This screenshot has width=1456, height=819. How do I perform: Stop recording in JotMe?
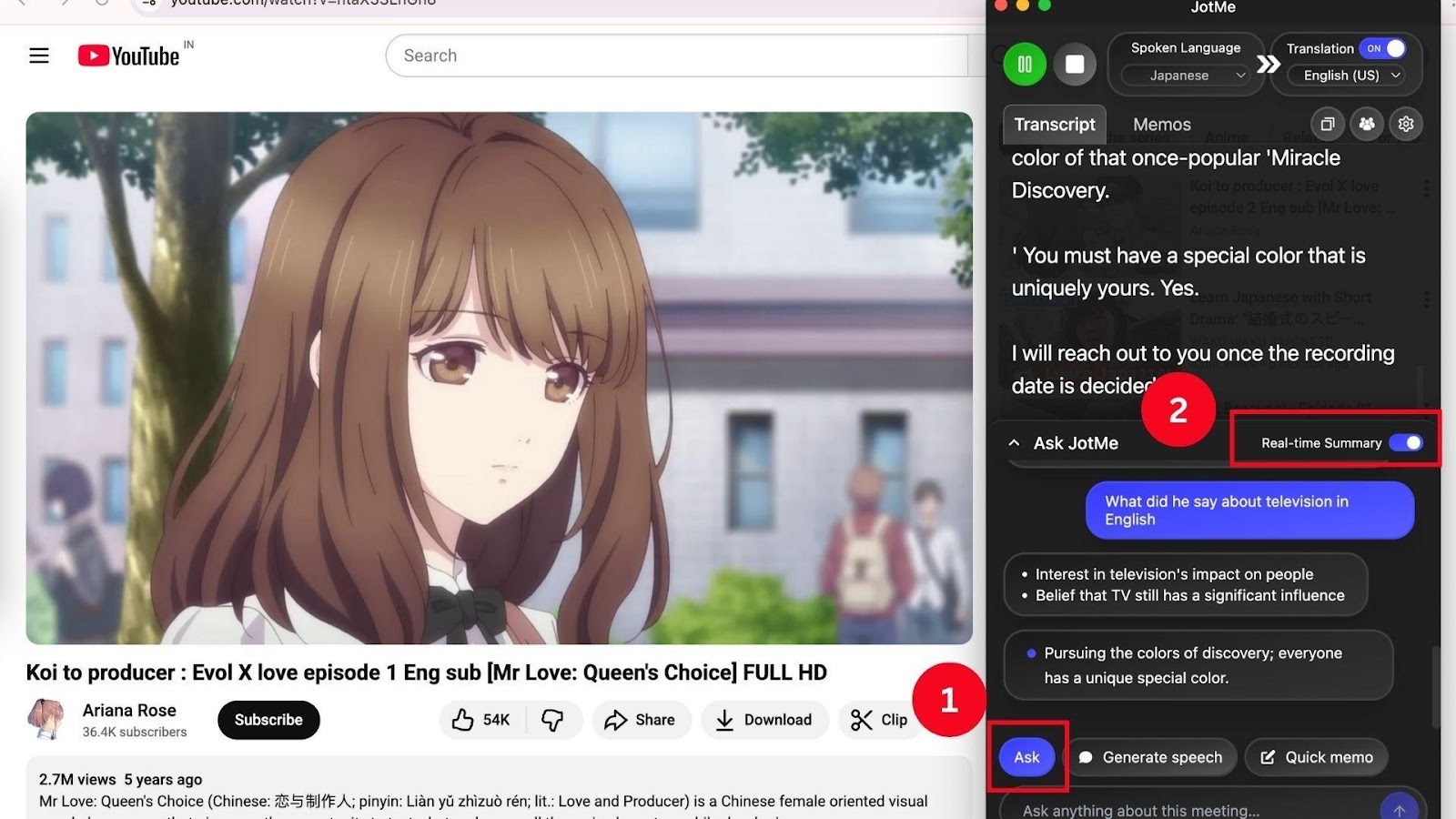[x=1075, y=64]
